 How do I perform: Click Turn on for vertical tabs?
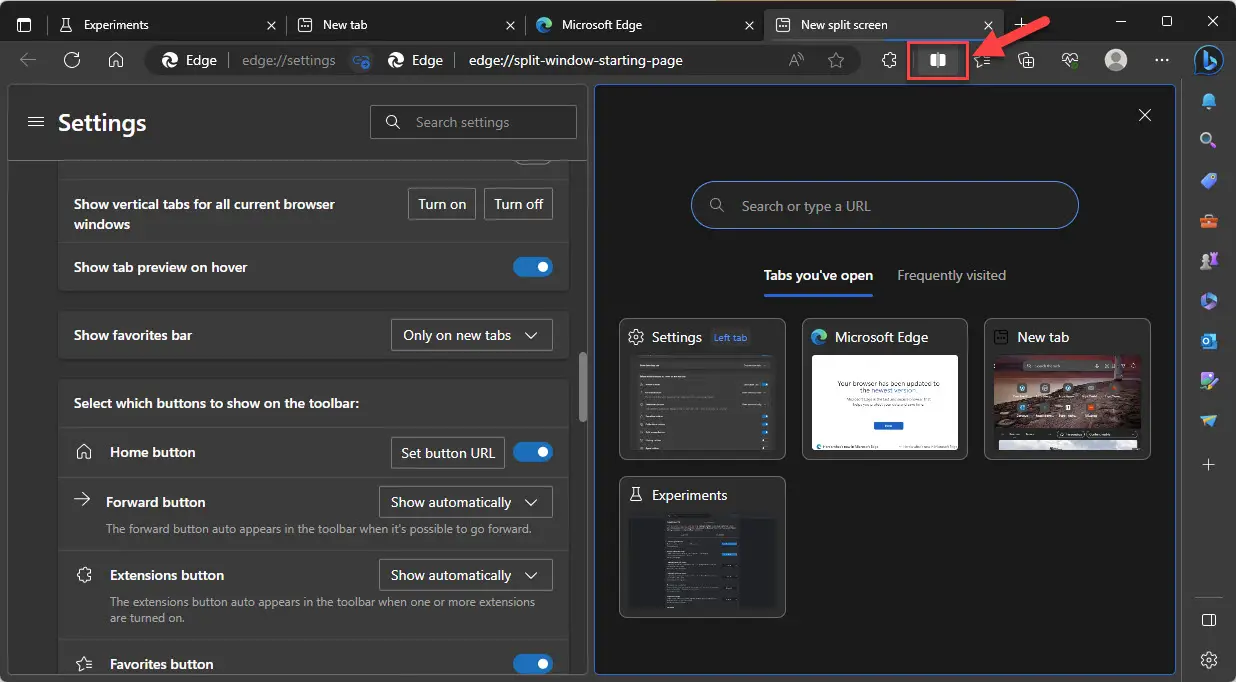[442, 204]
